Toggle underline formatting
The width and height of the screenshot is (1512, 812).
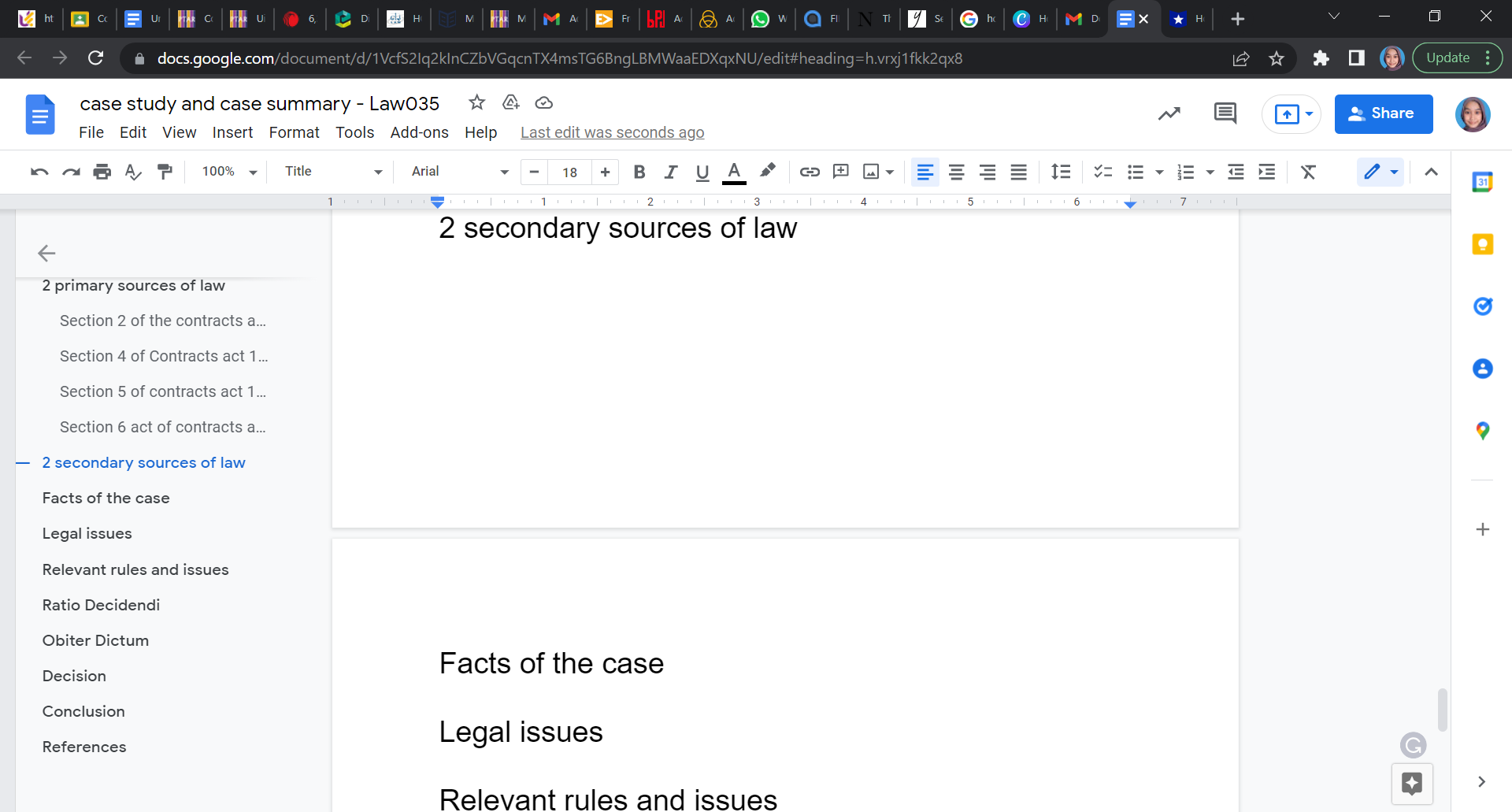pos(702,172)
